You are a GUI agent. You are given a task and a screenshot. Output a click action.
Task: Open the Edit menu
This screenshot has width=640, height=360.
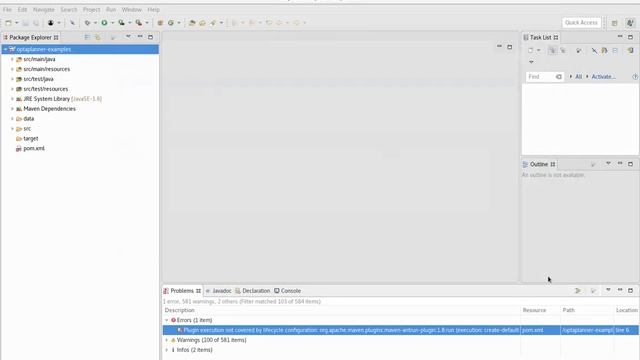pyautogui.click(x=22, y=9)
